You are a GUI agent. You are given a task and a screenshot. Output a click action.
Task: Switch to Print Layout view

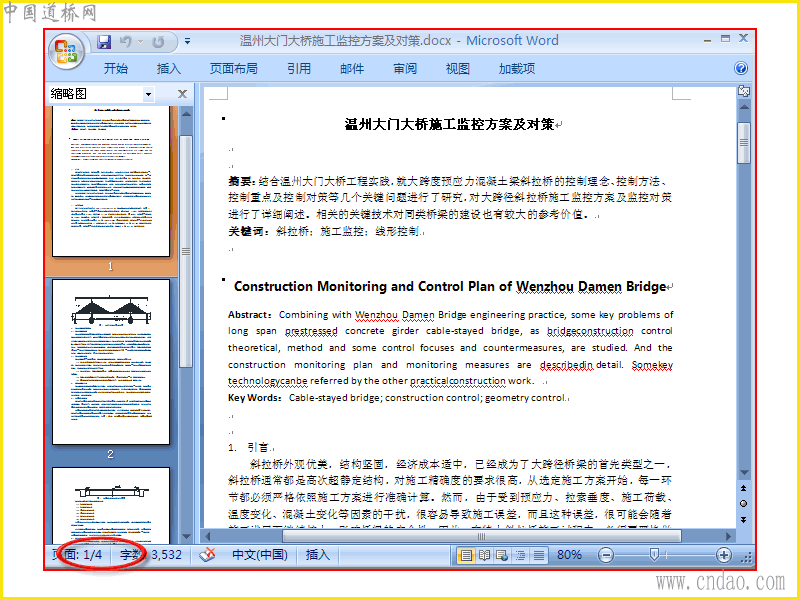coord(465,555)
